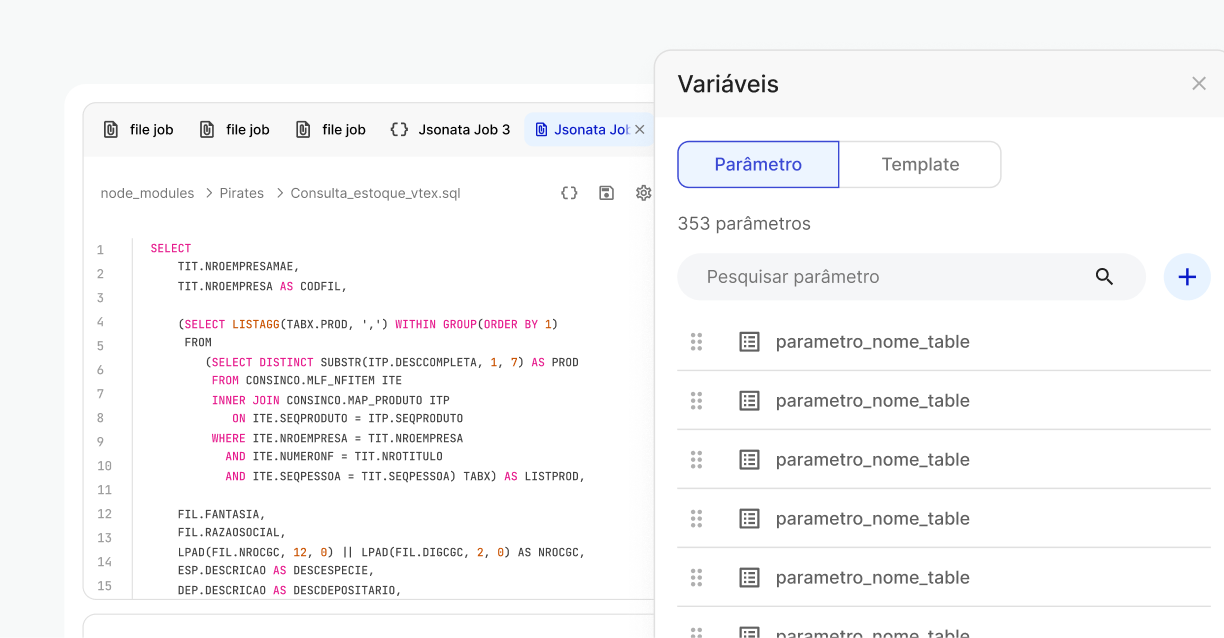Close the active Jsonata Job tab
The height and width of the screenshot is (638, 1224).
pos(640,130)
